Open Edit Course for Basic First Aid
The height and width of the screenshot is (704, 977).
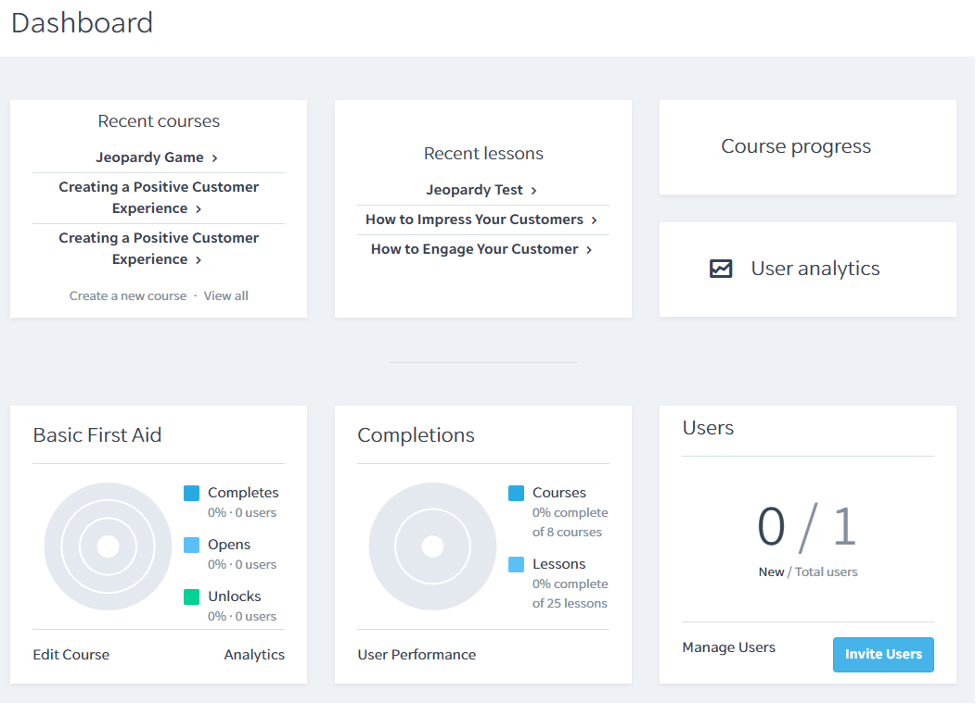(x=71, y=654)
